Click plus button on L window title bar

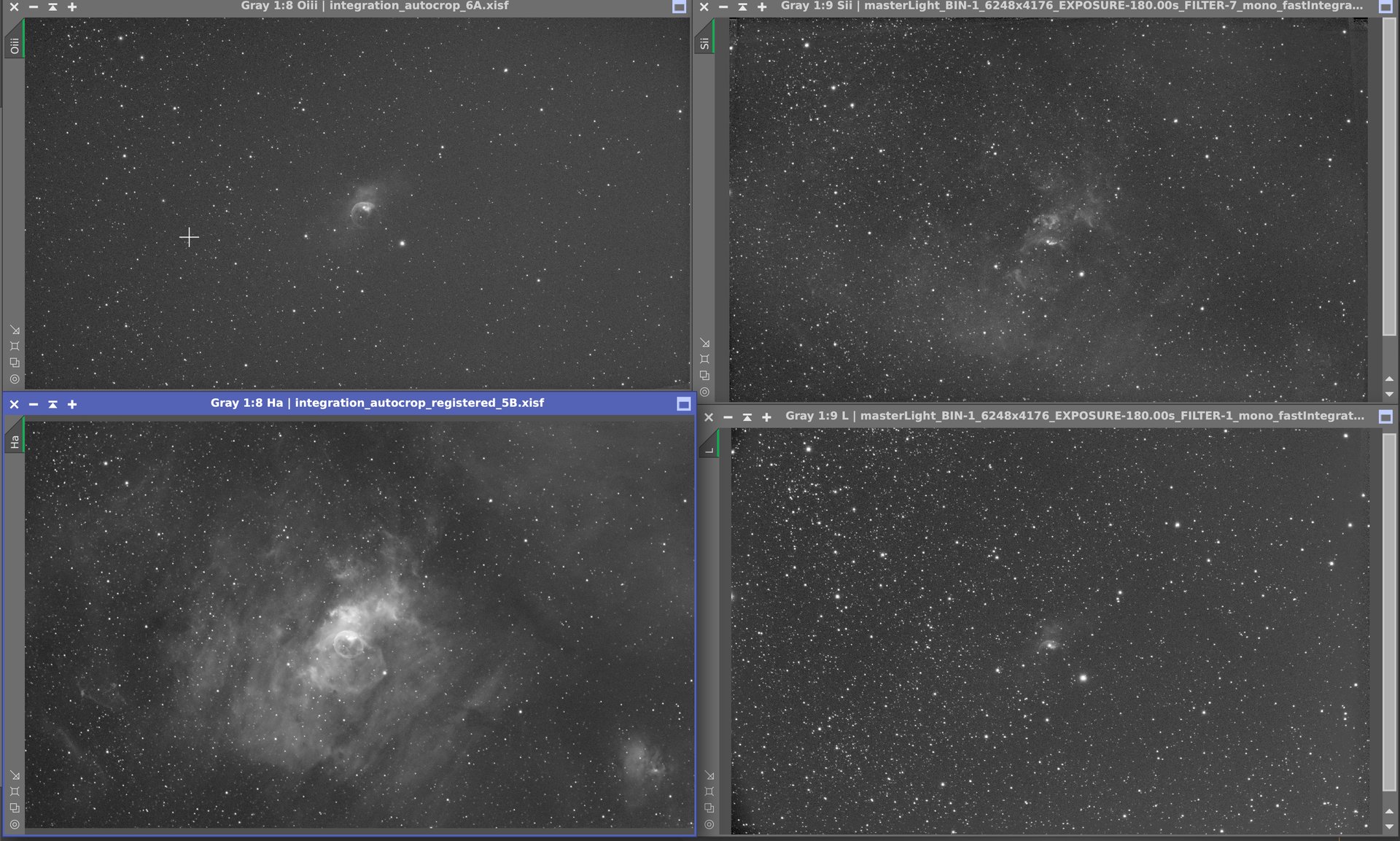[766, 417]
